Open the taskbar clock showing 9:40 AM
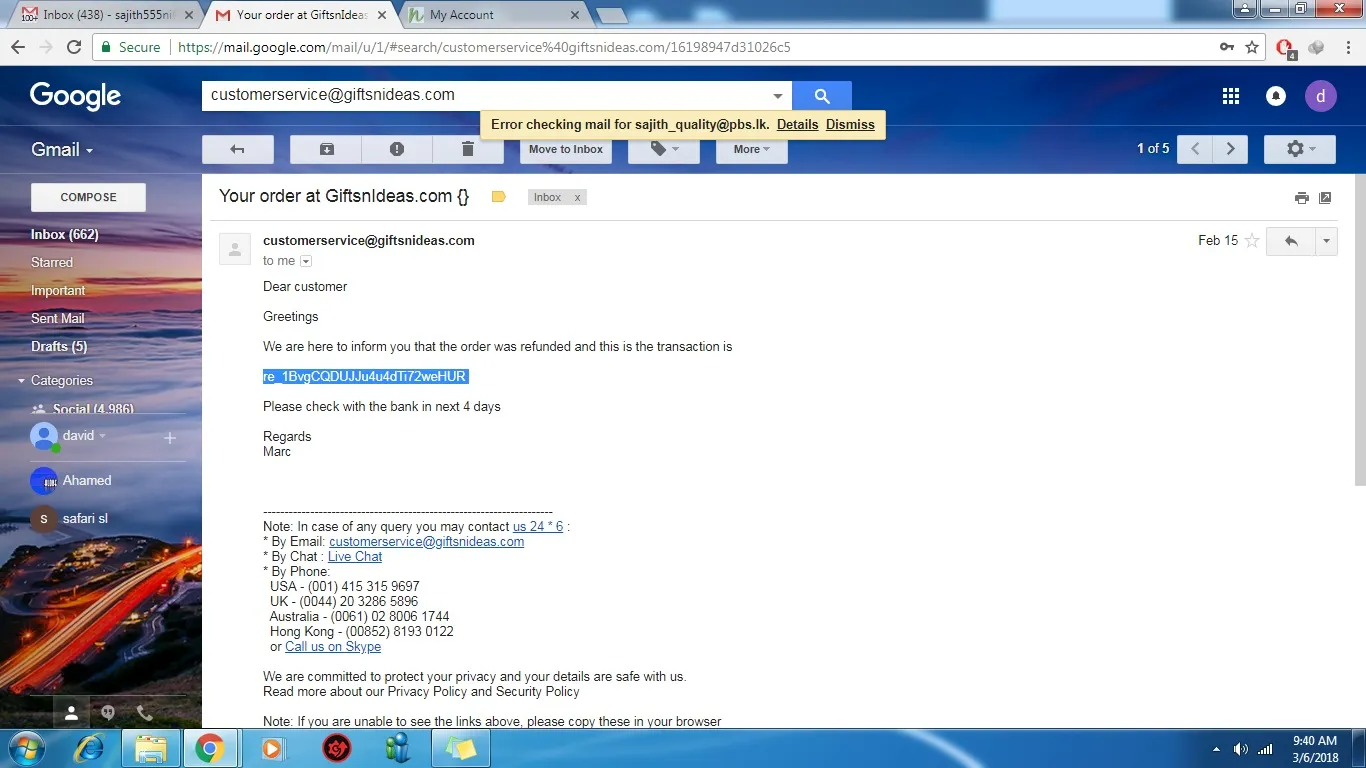Image resolution: width=1366 pixels, height=768 pixels. point(1315,749)
